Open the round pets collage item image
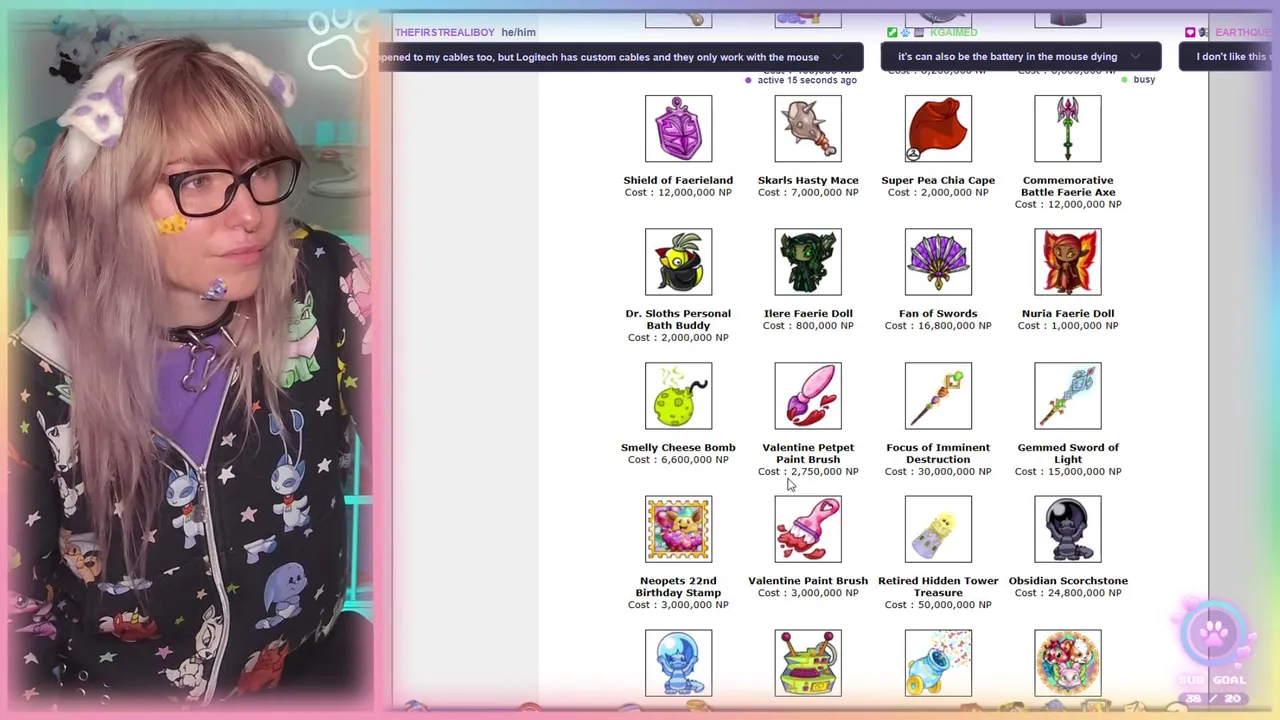 tap(1068, 663)
